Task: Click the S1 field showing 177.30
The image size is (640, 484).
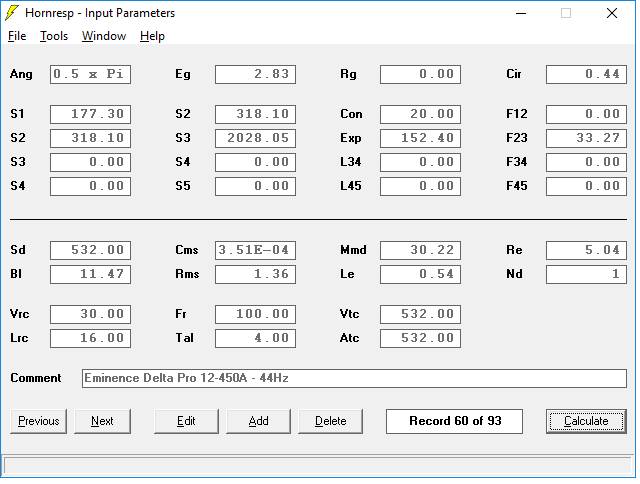Action: click(90, 114)
